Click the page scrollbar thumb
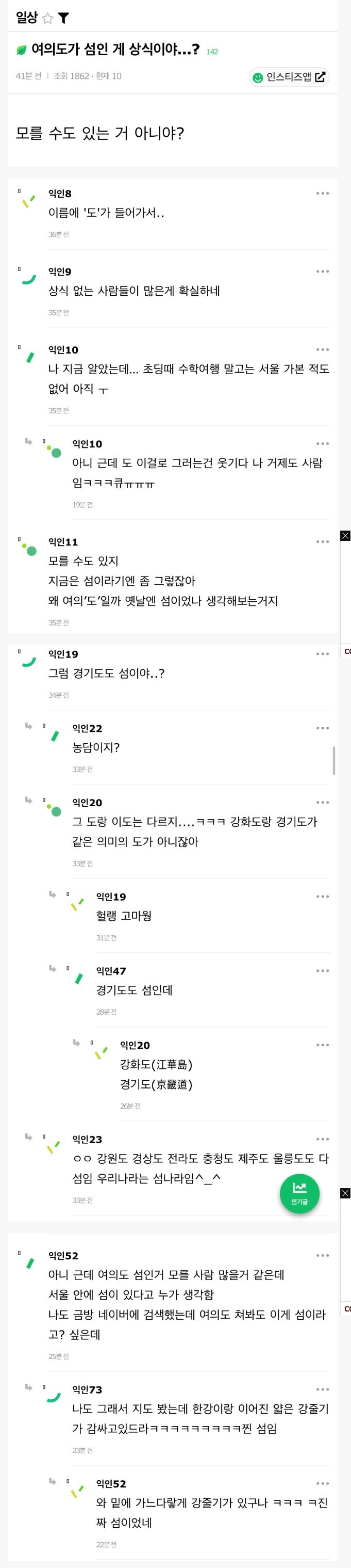This screenshot has height=1568, width=351. coord(334,760)
